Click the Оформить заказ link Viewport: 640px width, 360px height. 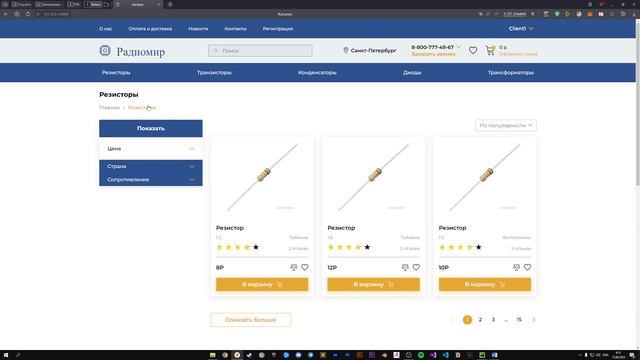pos(518,54)
